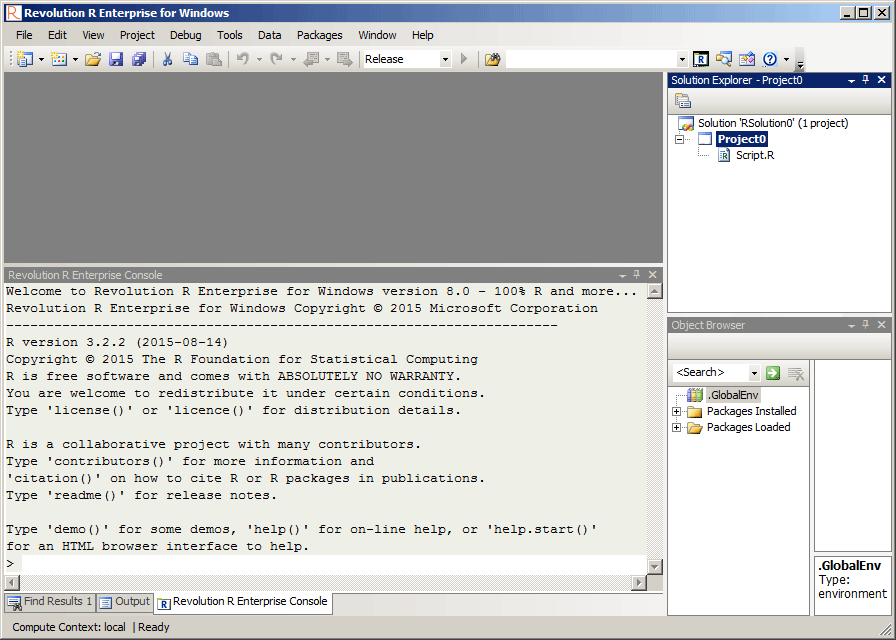Click the Start run arrow icon
The image size is (896, 640).
(464, 59)
